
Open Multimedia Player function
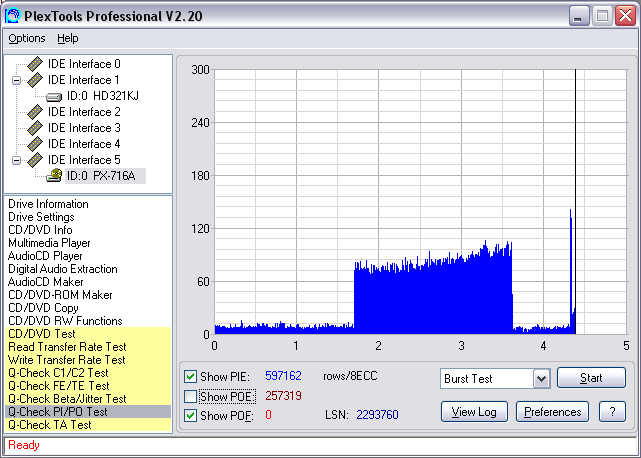pos(49,243)
